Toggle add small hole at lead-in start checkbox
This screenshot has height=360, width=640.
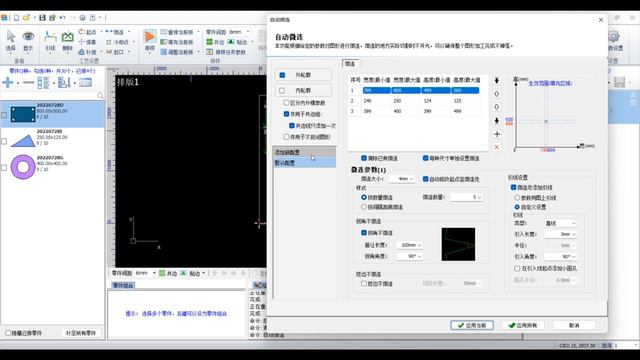[x=517, y=268]
